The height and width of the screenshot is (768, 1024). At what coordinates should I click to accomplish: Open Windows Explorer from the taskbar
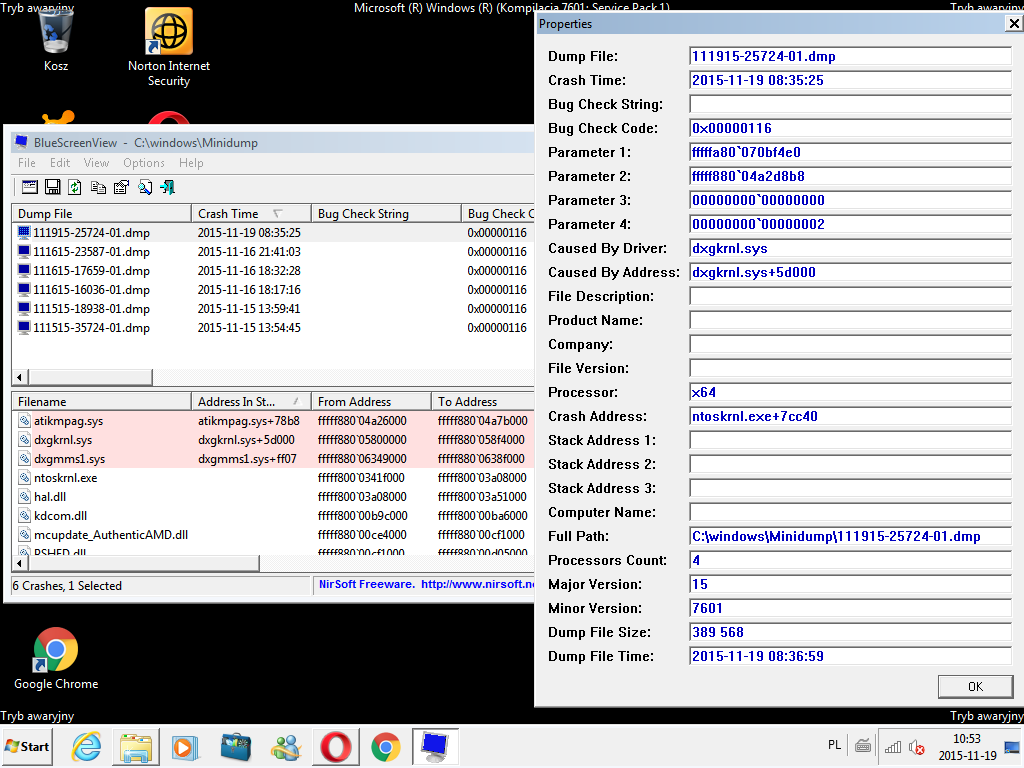point(136,746)
